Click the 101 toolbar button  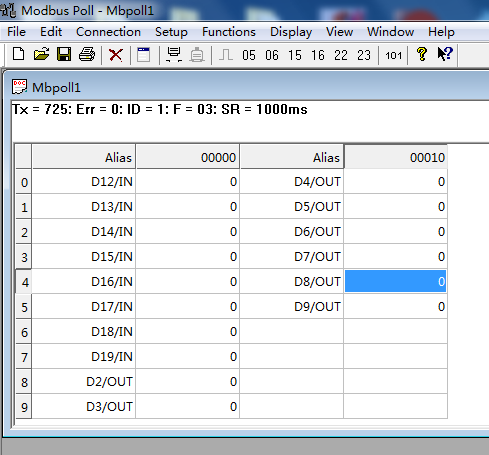click(393, 55)
